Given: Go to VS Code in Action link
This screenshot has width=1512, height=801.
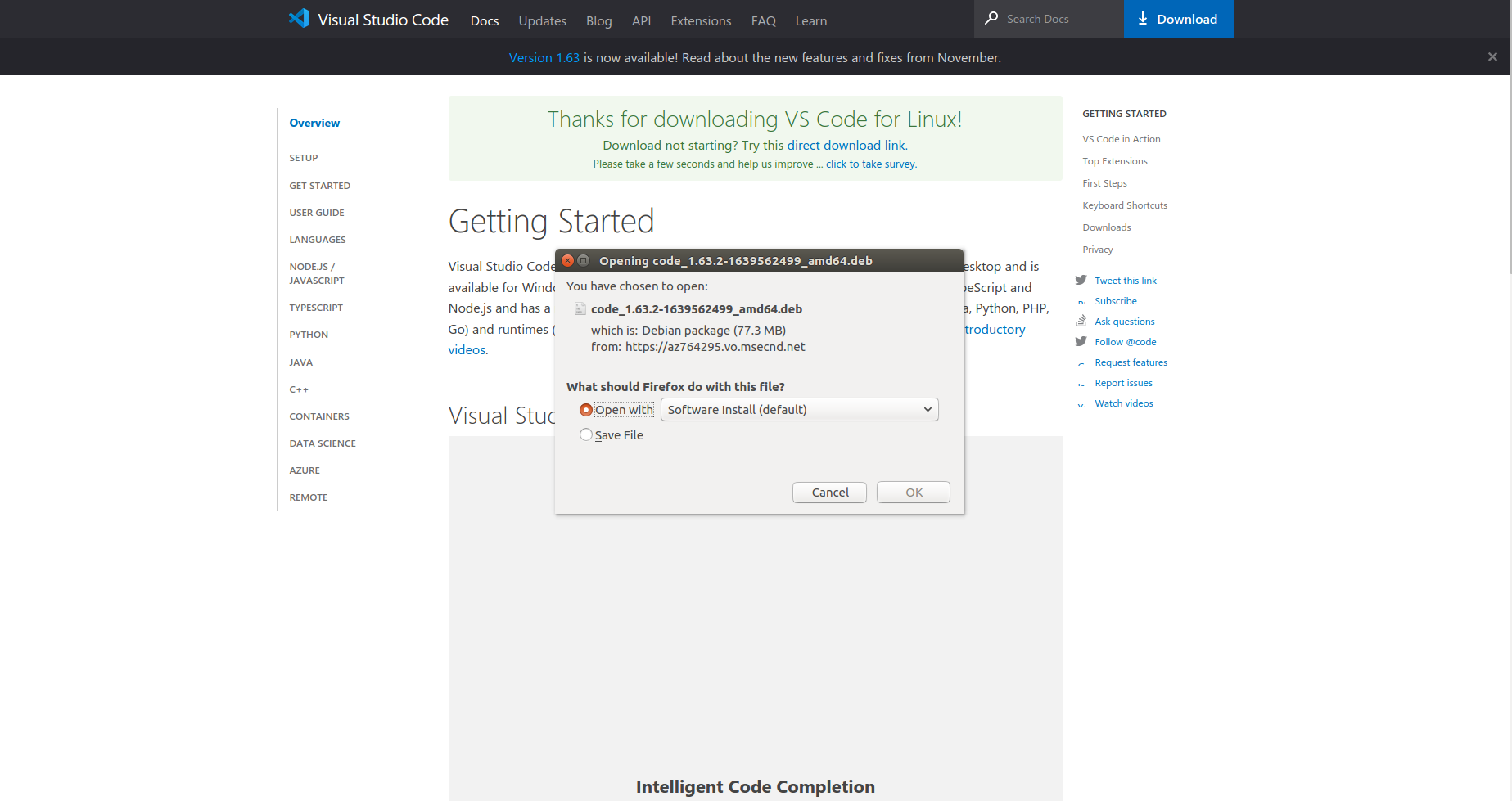Looking at the screenshot, I should [1121, 139].
